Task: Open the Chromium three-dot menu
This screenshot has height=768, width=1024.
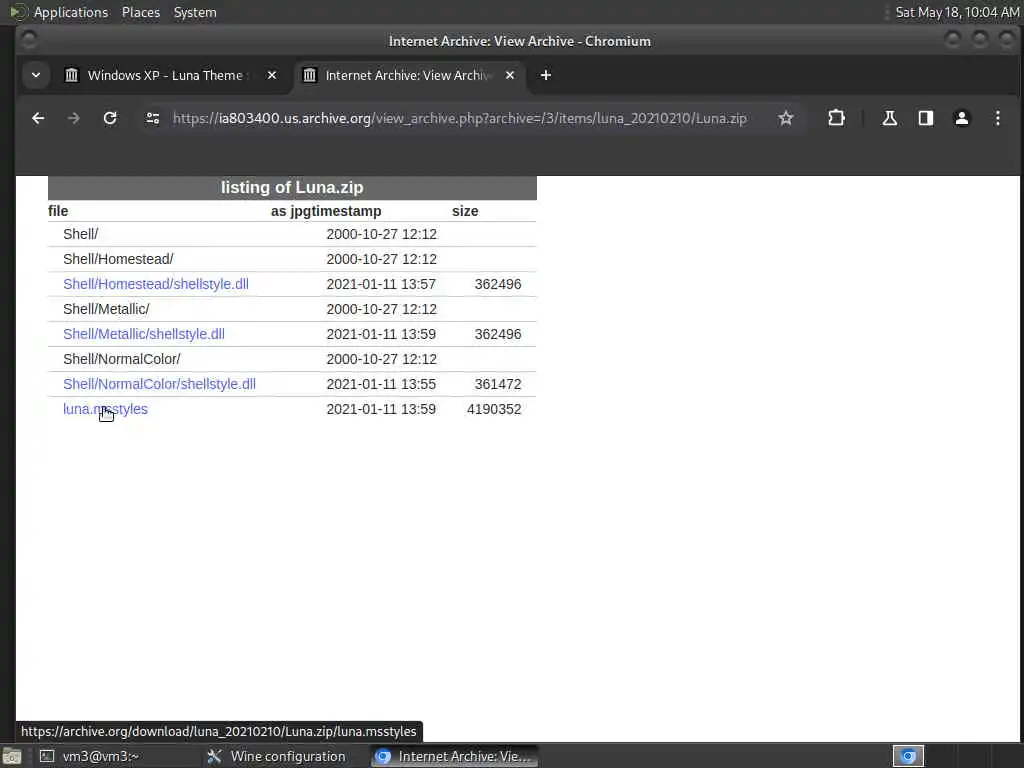Action: 997,118
